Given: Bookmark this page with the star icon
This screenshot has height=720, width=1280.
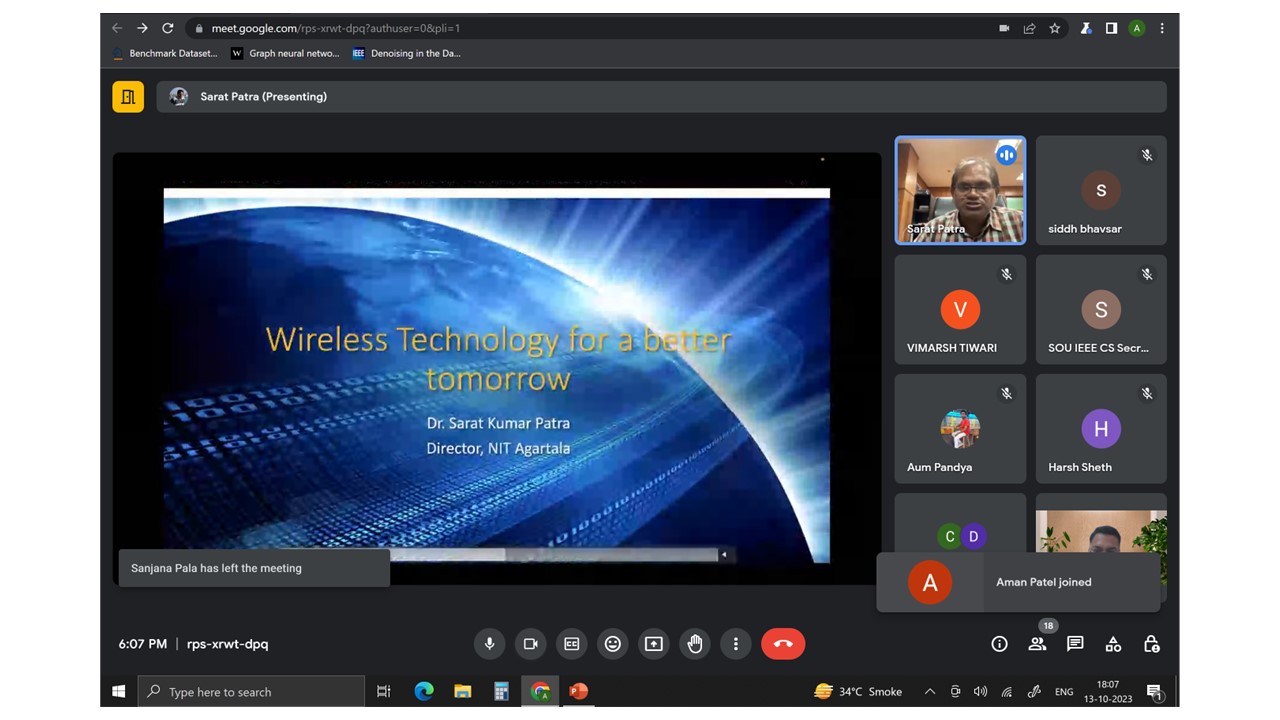Looking at the screenshot, I should coord(1054,29).
